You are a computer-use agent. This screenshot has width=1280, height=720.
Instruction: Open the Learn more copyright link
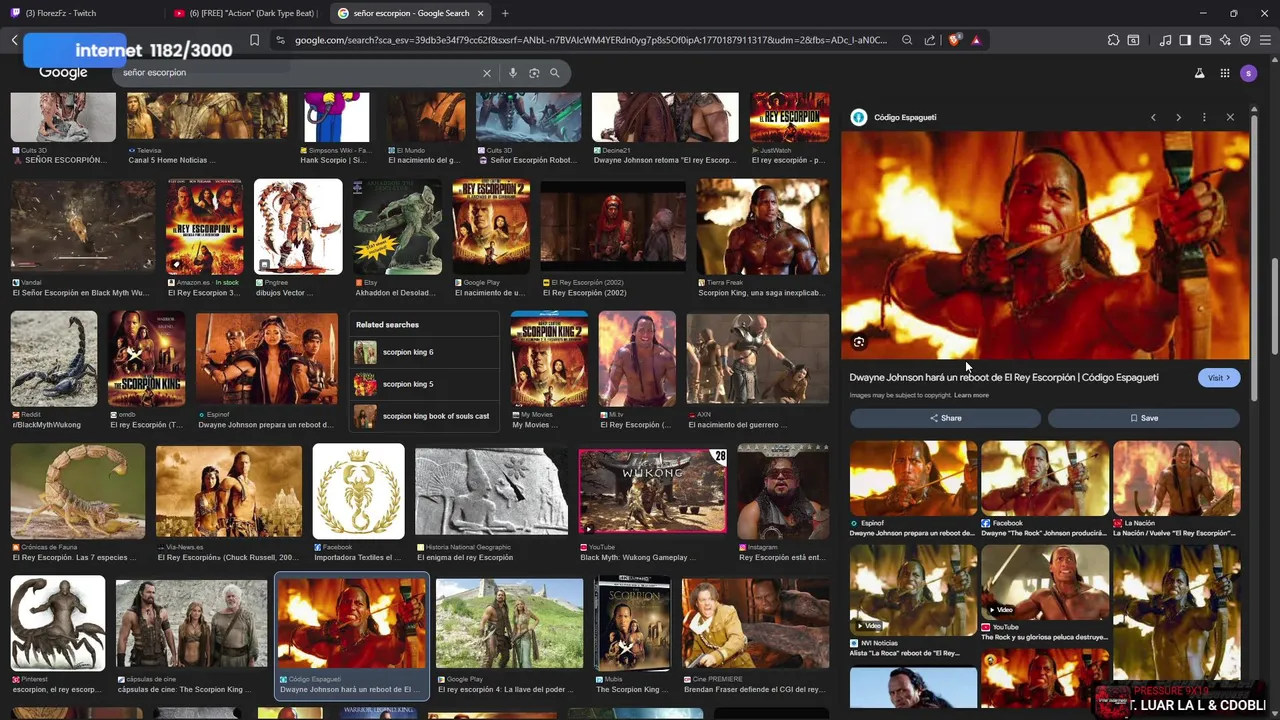click(971, 395)
